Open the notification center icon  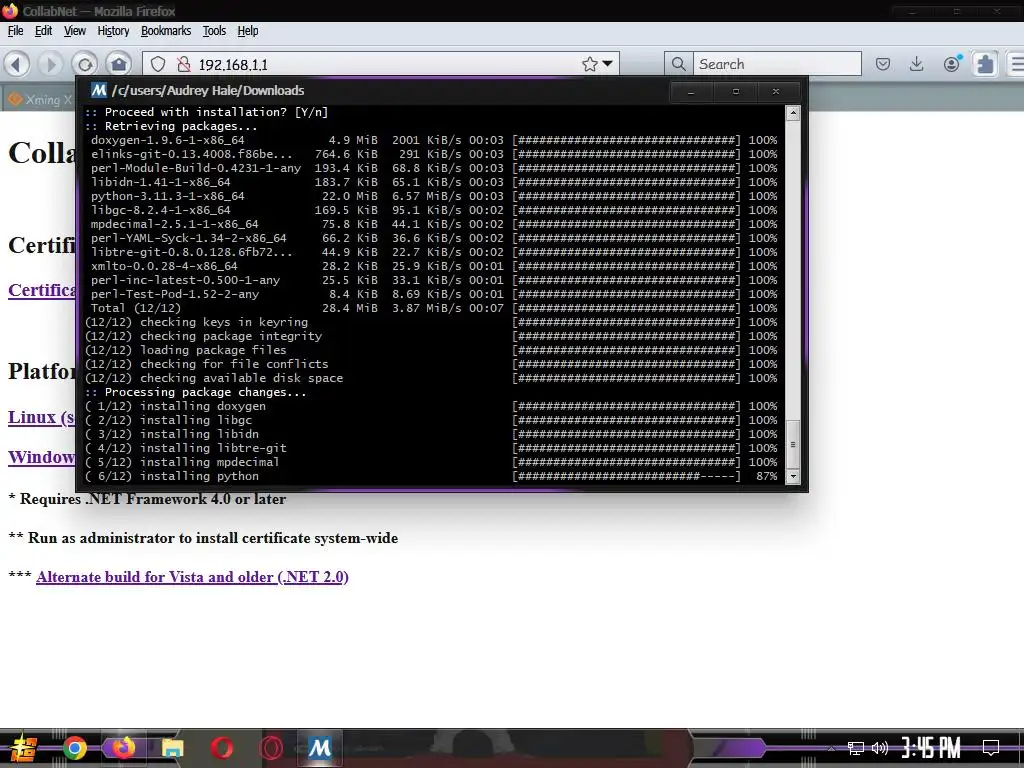pyautogui.click(x=991, y=748)
